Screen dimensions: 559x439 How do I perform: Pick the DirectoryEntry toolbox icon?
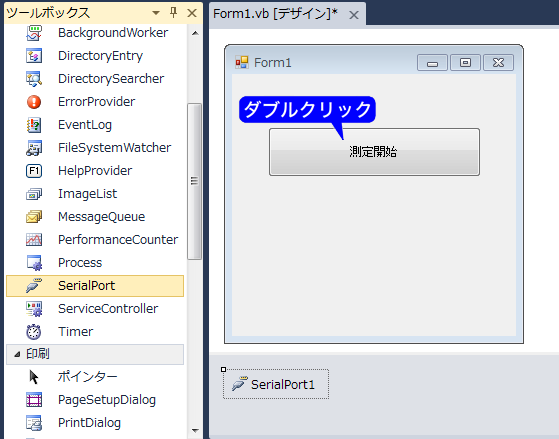34,56
